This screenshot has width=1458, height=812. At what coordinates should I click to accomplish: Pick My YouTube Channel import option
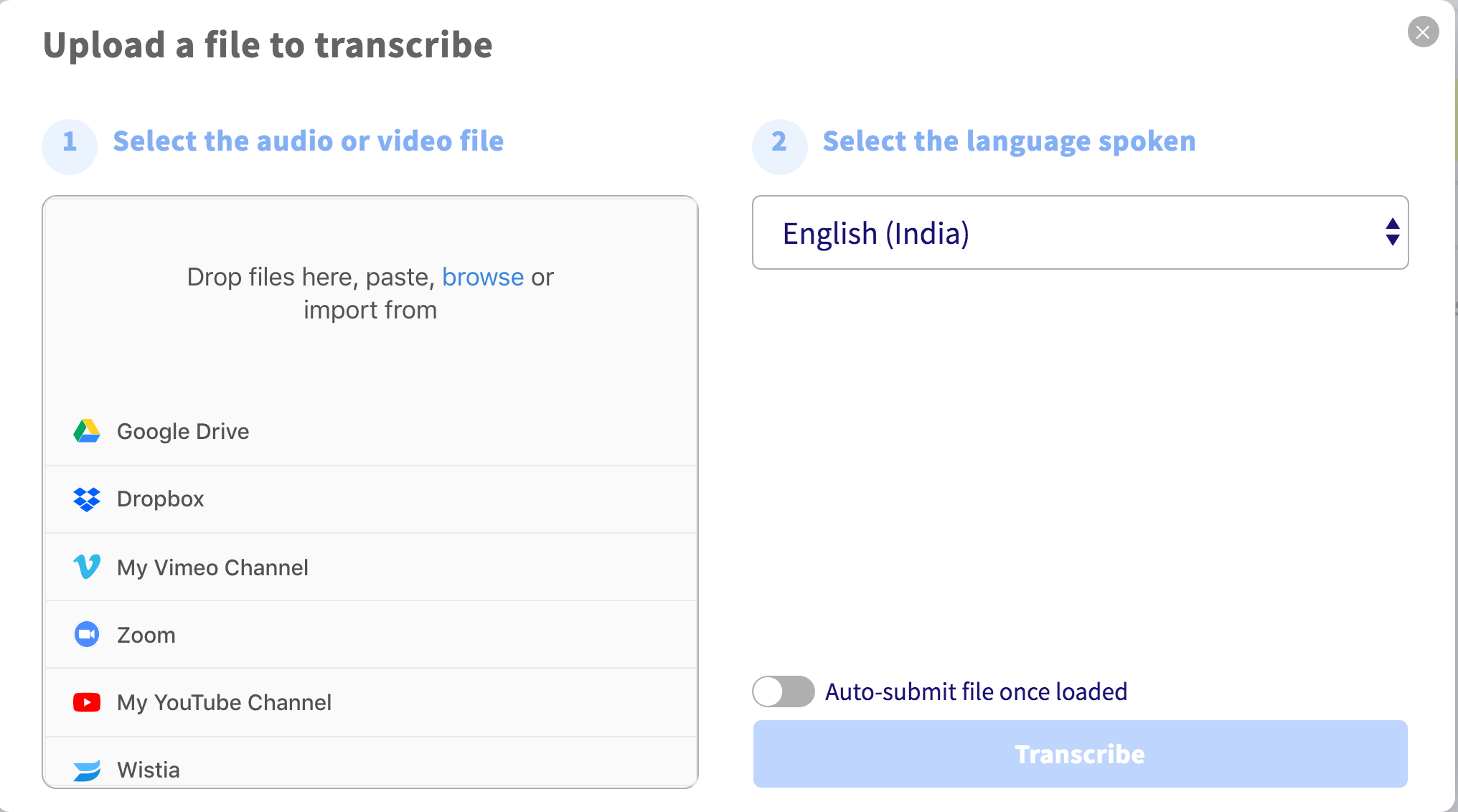224,702
